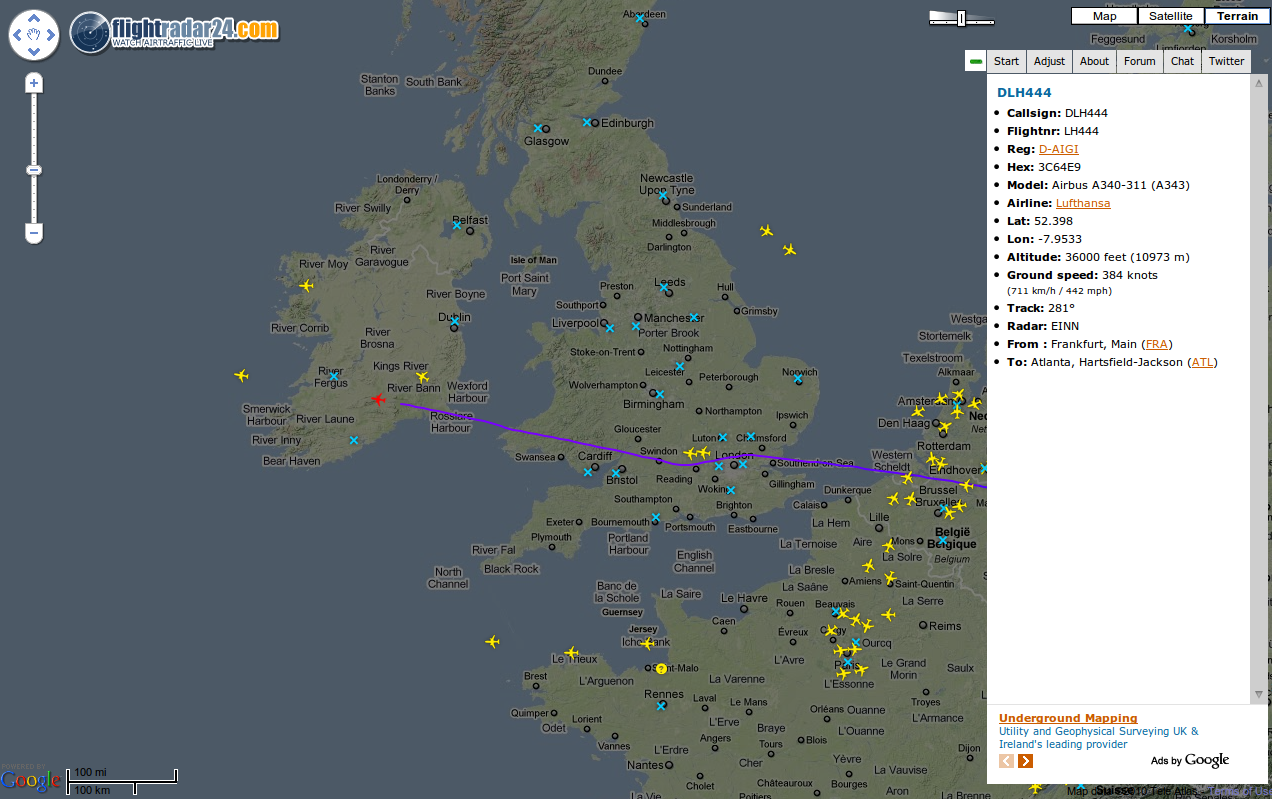Zoom out with the minus button
The height and width of the screenshot is (799, 1272).
click(x=34, y=234)
